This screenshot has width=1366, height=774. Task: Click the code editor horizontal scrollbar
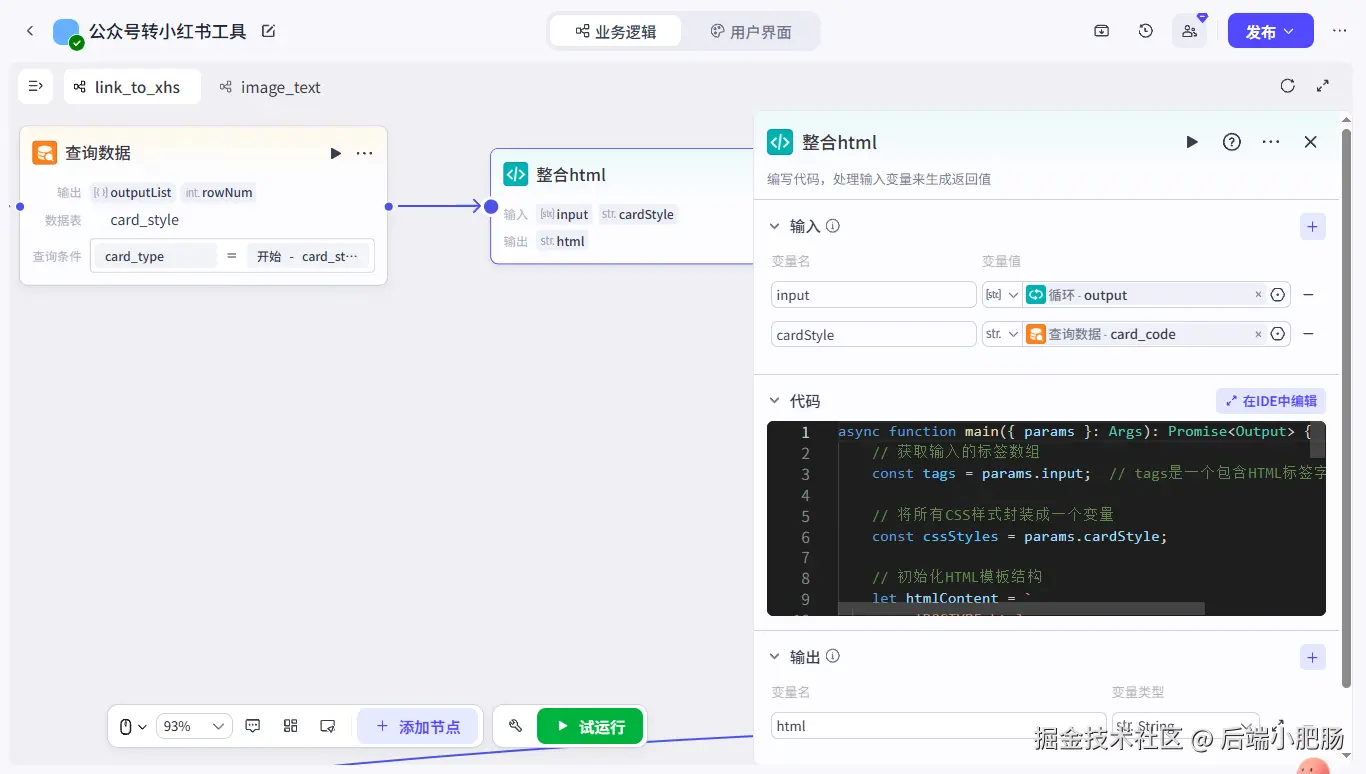(x=1021, y=608)
